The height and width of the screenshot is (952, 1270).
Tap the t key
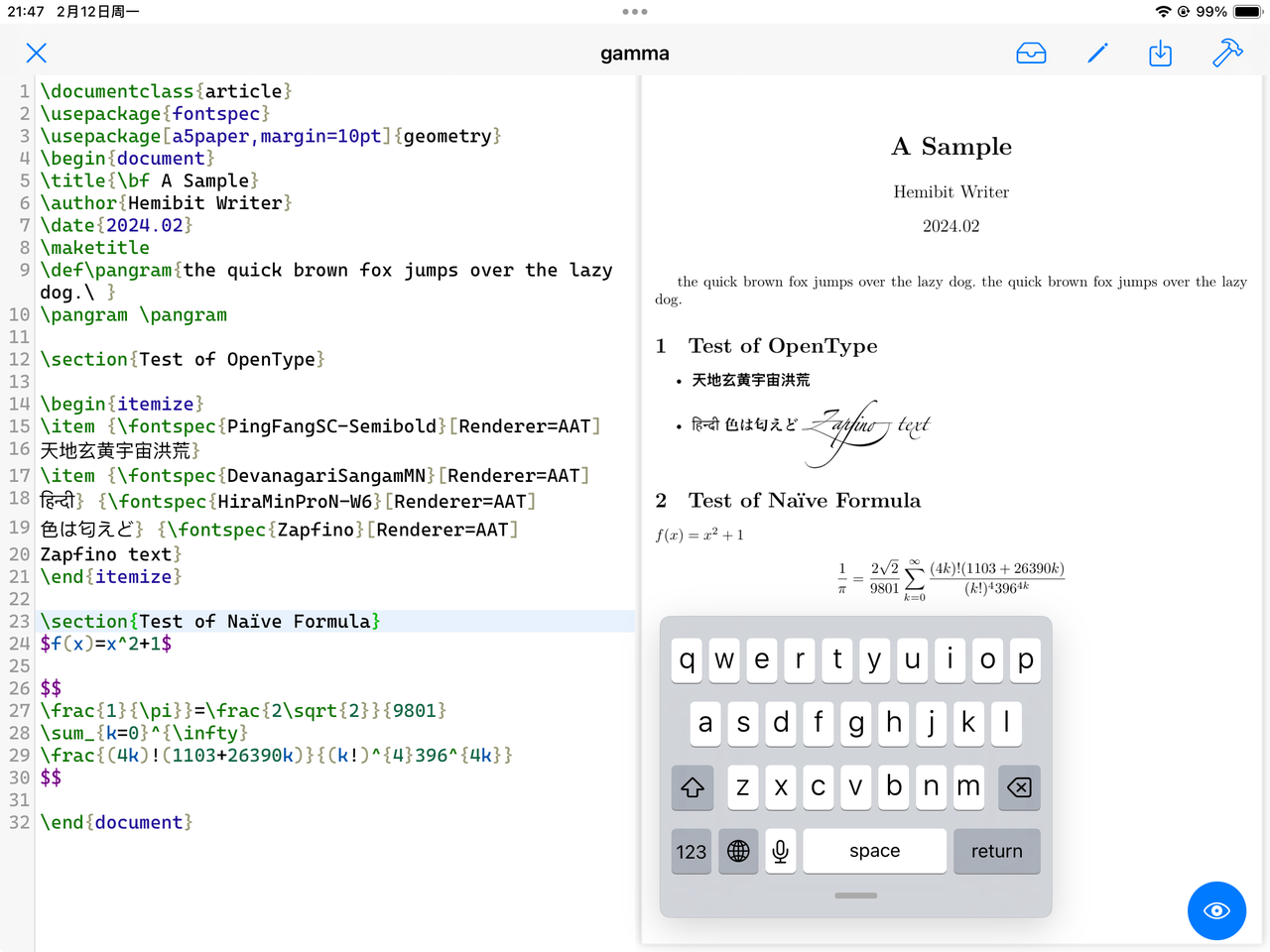837,659
